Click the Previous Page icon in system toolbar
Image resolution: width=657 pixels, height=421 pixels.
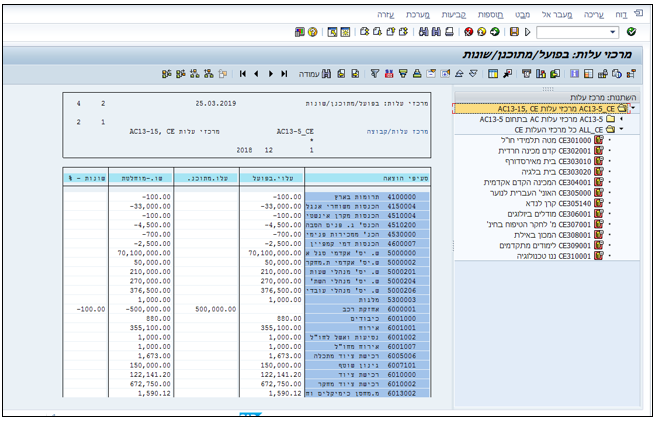click(391, 32)
